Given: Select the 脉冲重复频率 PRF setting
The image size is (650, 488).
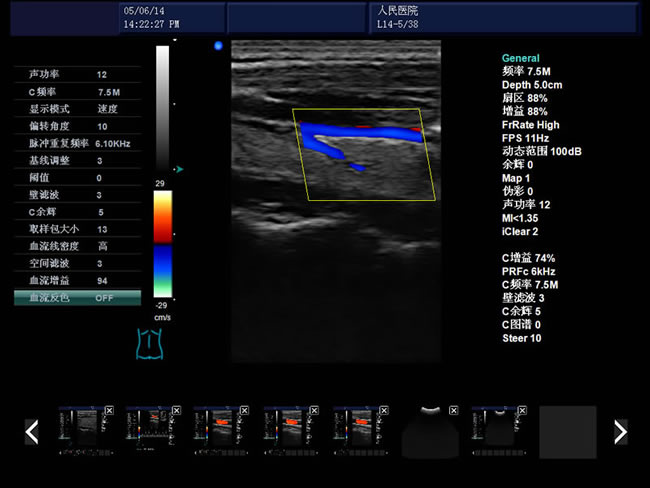Looking at the screenshot, I should pyautogui.click(x=77, y=143).
